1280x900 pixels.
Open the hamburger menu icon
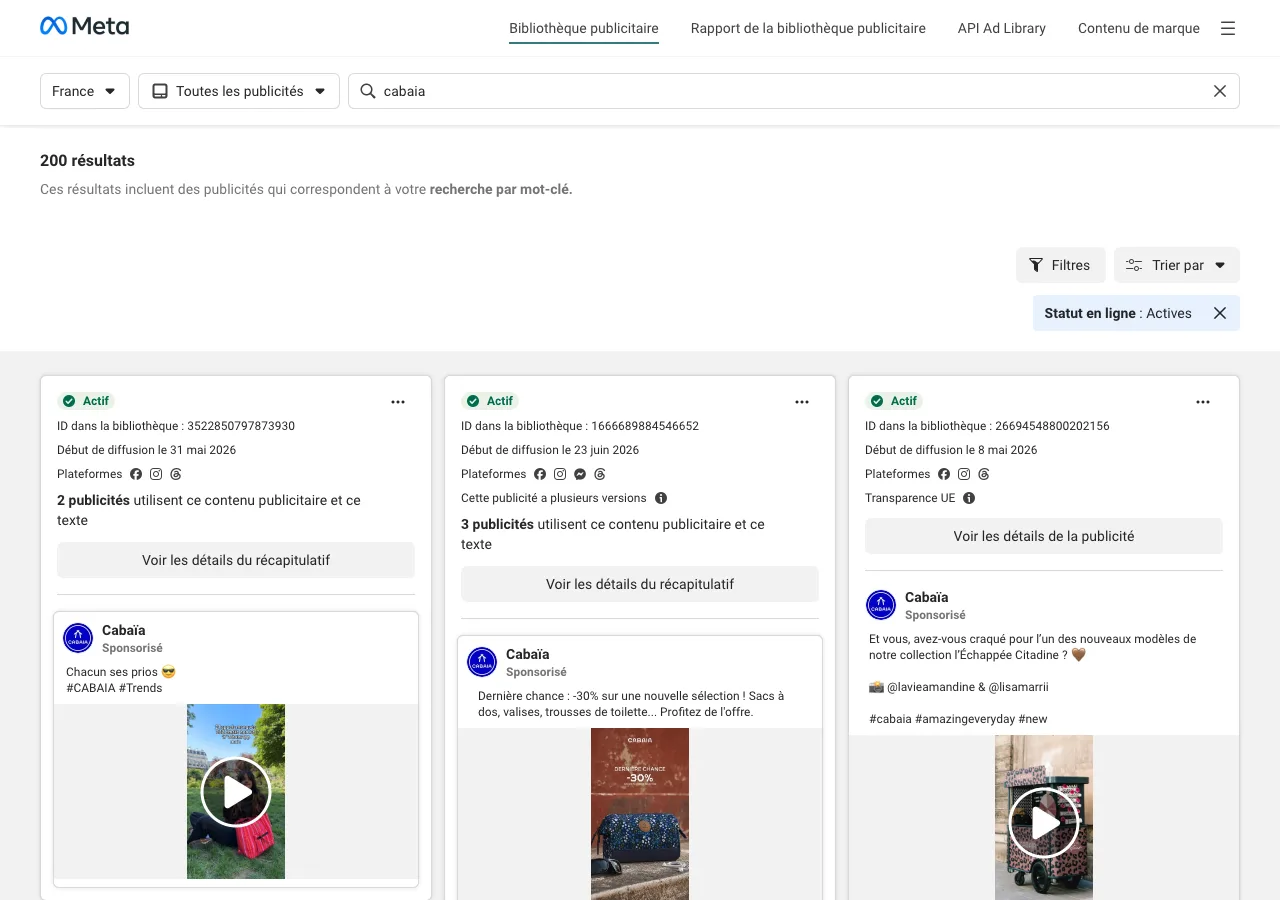click(1228, 28)
